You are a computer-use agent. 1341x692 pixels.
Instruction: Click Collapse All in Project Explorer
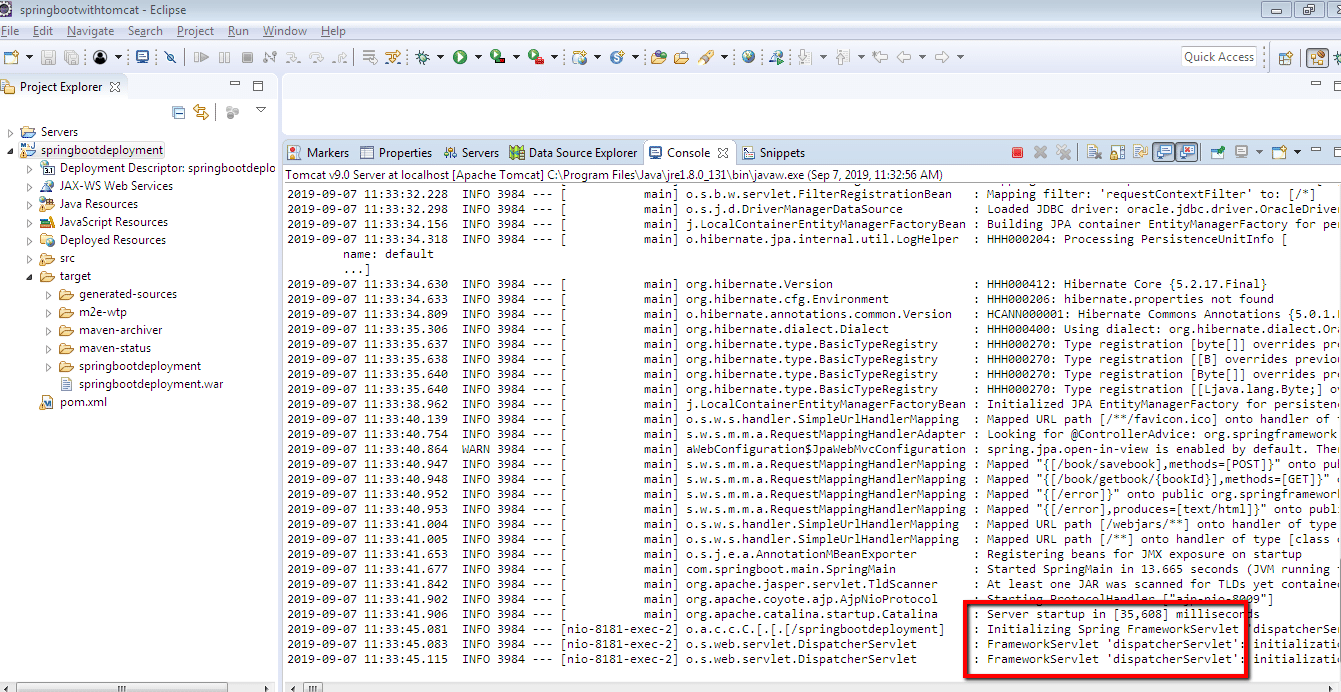[179, 112]
